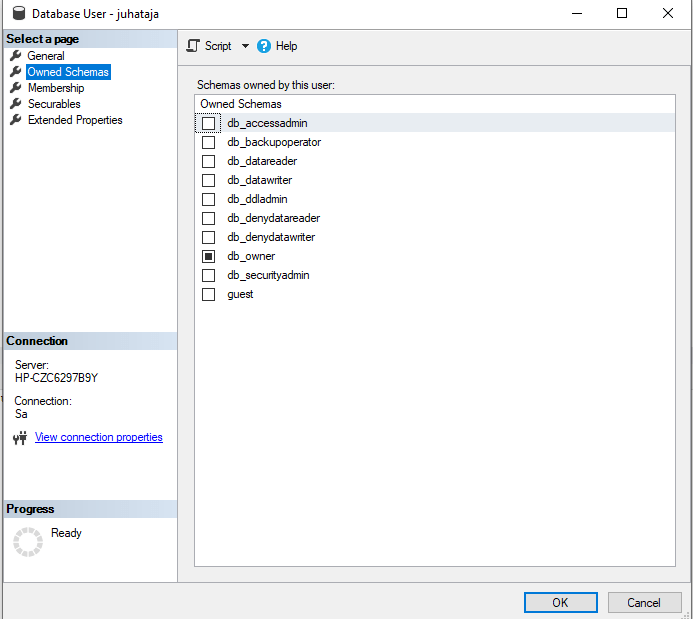Tick the guest schema checkbox
Image resolution: width=693 pixels, height=619 pixels.
[x=209, y=294]
